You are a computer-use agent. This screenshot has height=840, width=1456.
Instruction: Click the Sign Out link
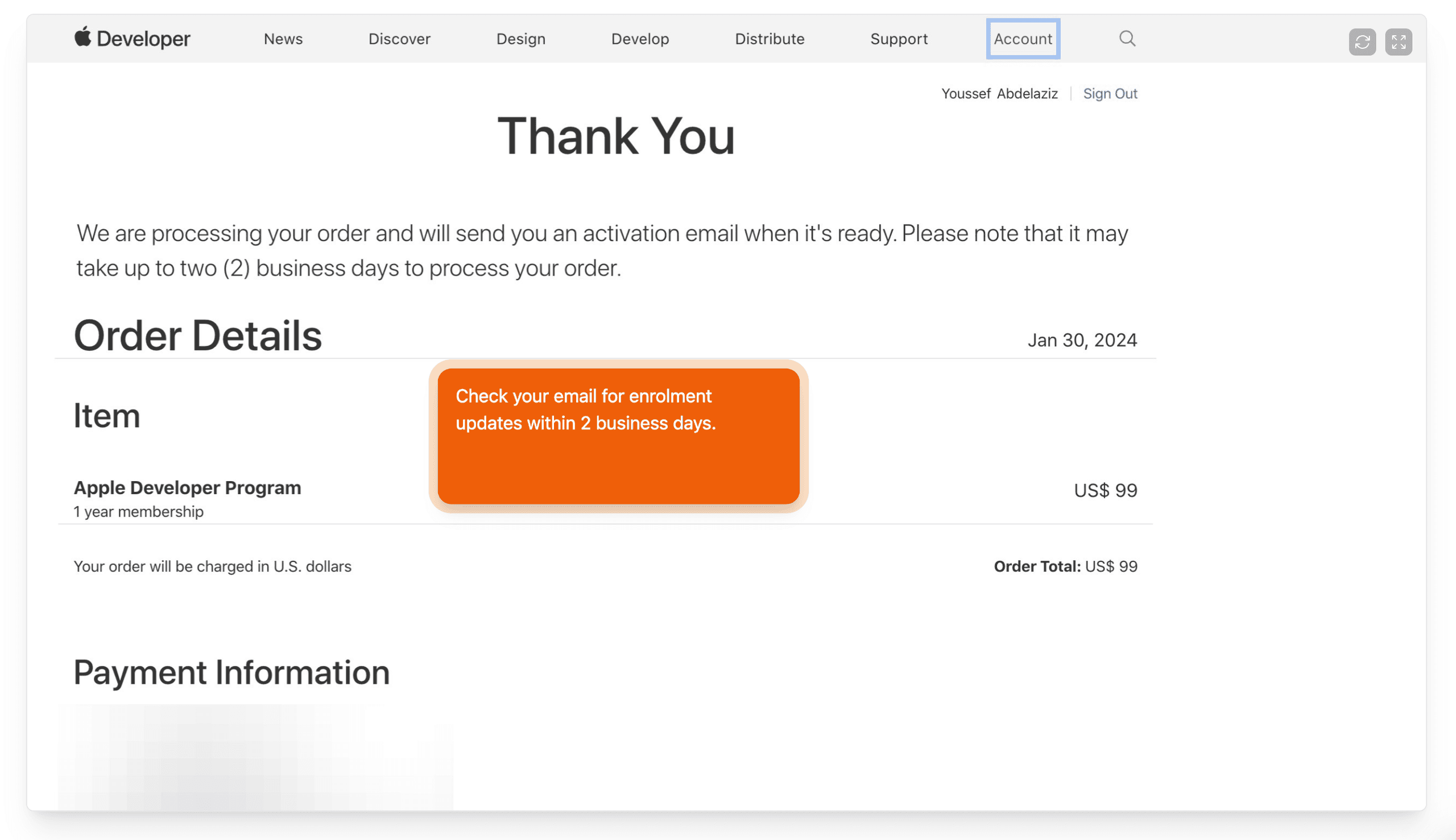tap(1109, 93)
